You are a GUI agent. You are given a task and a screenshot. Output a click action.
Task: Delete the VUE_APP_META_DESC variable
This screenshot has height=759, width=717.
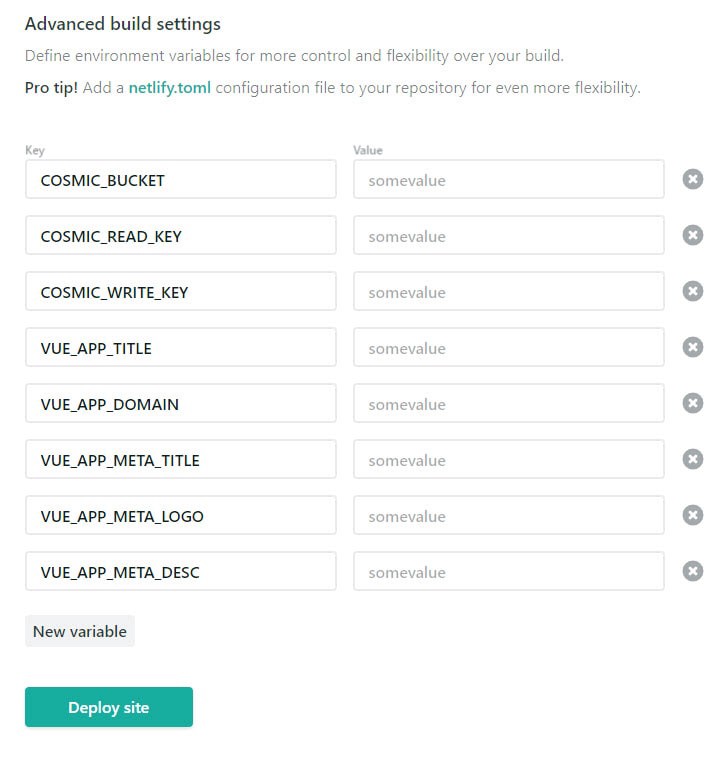pyautogui.click(x=693, y=571)
